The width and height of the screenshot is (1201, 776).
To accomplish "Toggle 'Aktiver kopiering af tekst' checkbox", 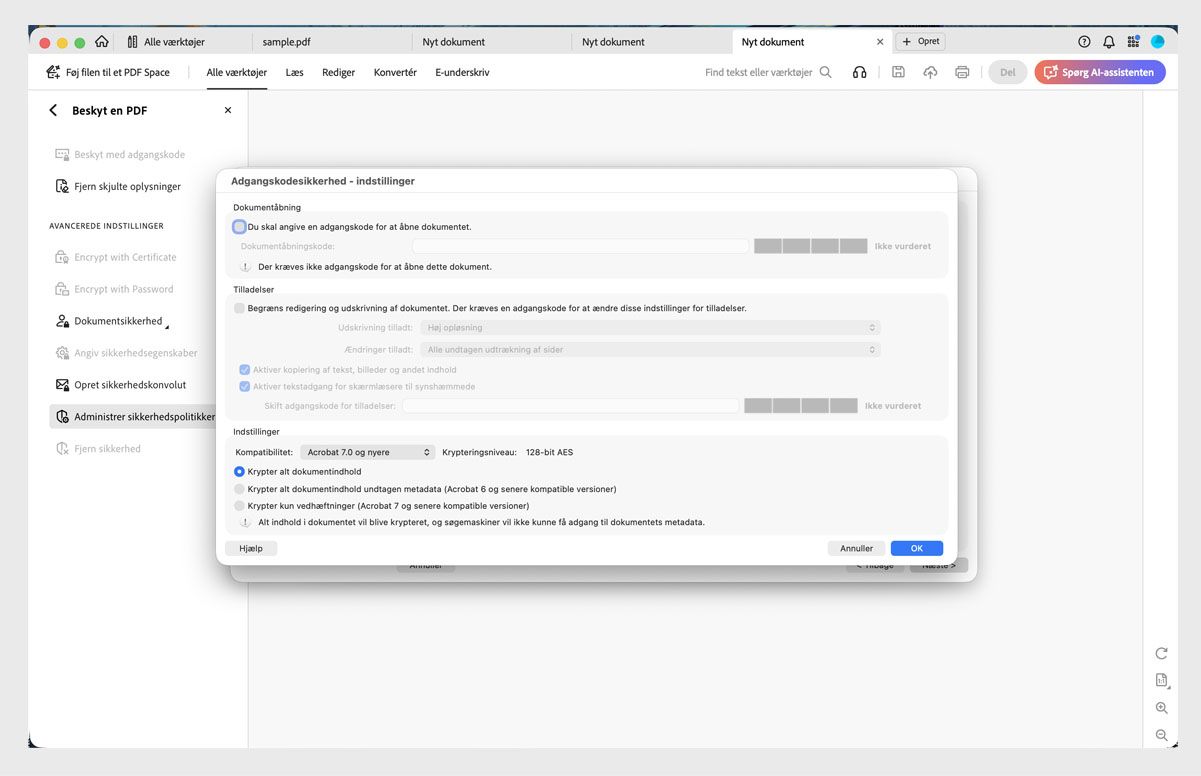I will click(x=245, y=370).
